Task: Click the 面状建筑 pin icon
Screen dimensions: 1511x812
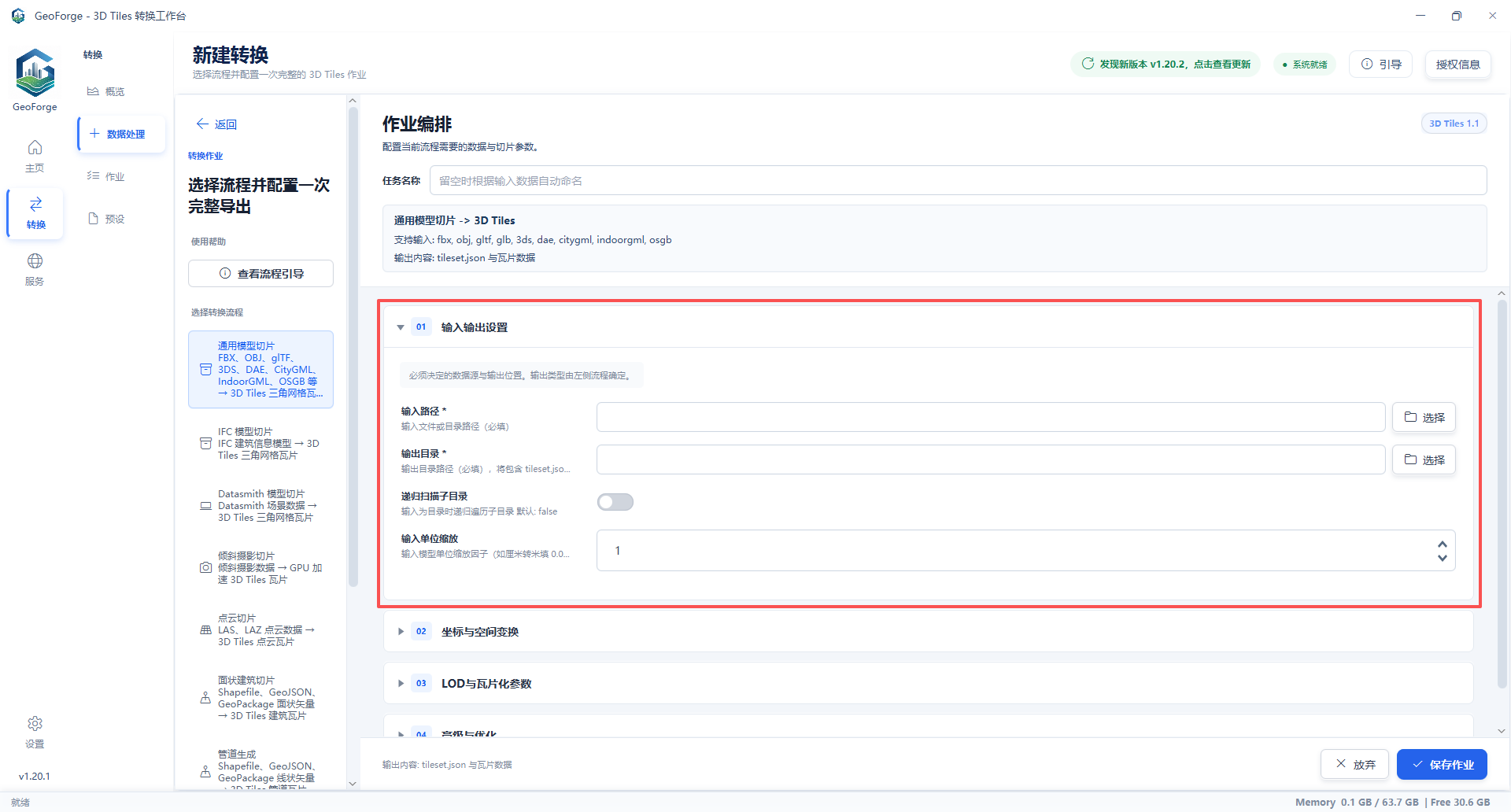Action: coord(205,697)
